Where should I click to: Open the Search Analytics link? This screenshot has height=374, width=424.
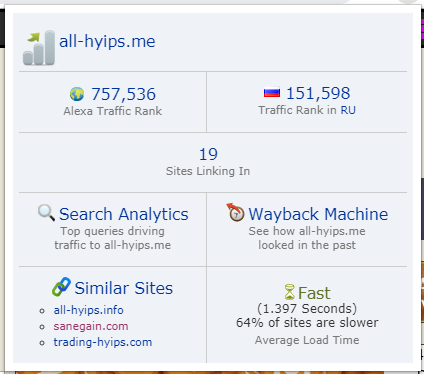[124, 214]
